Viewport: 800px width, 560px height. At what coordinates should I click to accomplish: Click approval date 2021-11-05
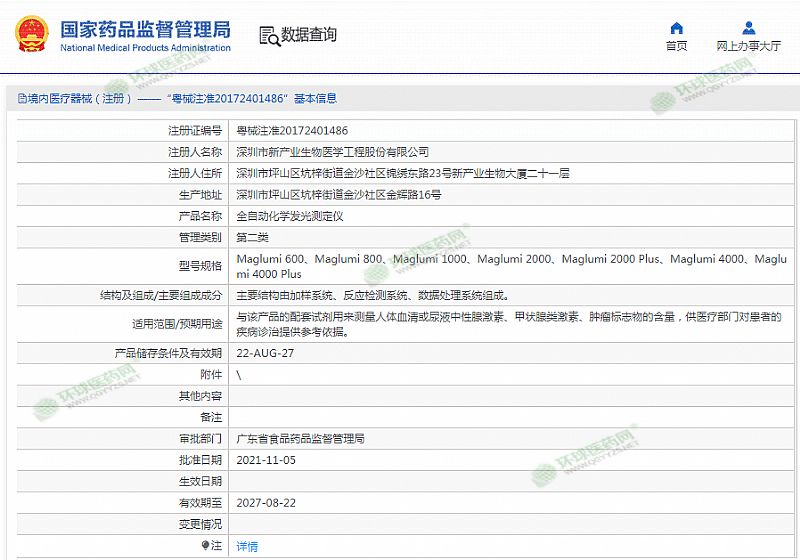(x=266, y=460)
